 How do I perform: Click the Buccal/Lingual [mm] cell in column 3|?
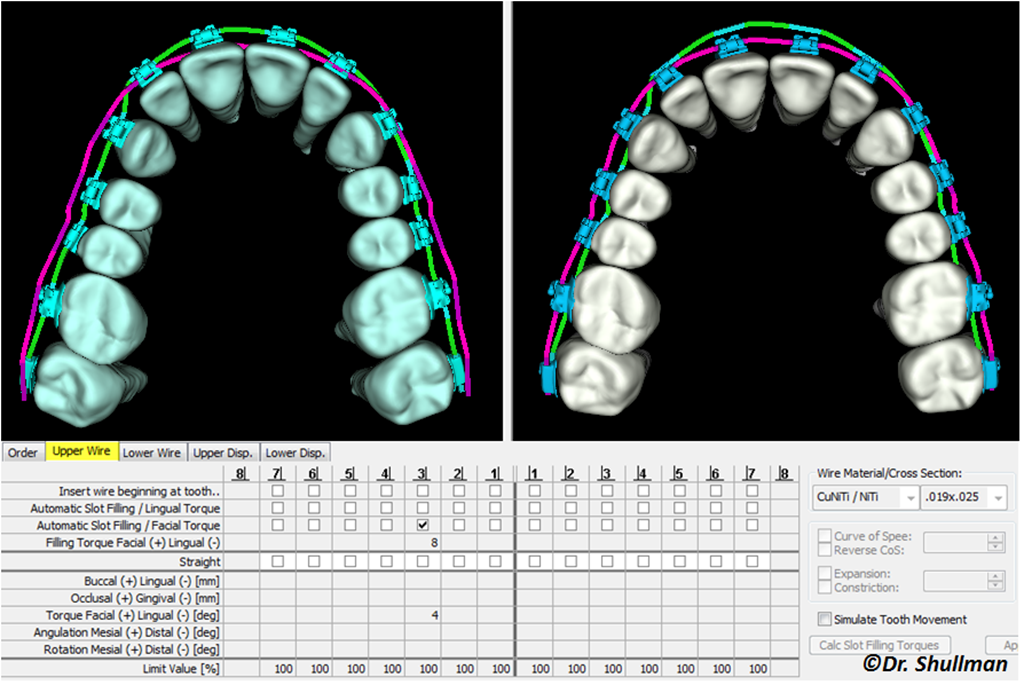[423, 581]
